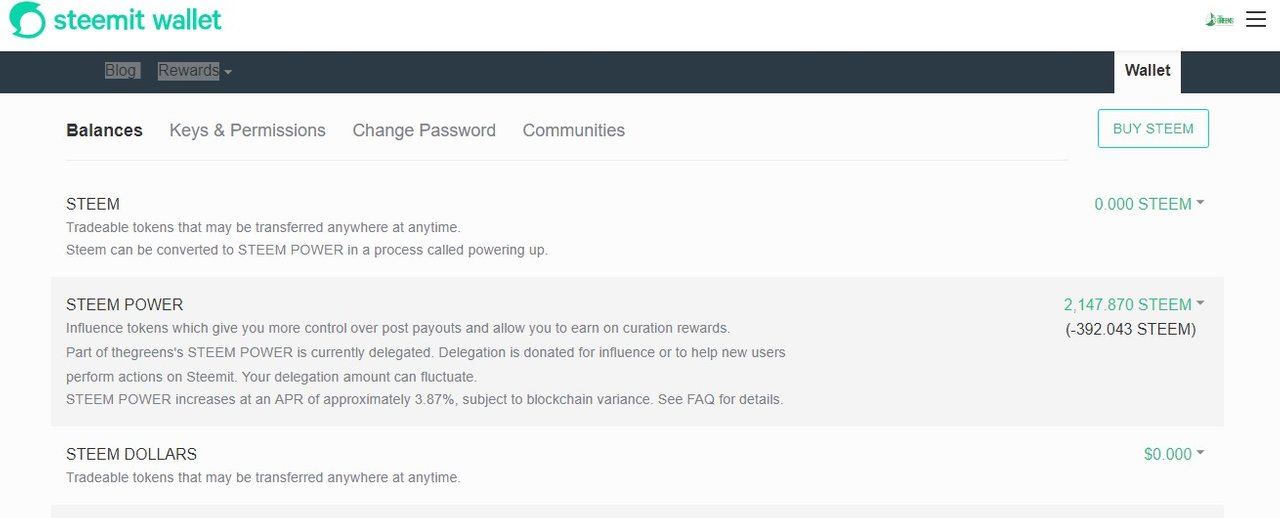The image size is (1280, 518).
Task: Click the delegated (-392.043 STEEM) amount
Action: pos(1131,329)
